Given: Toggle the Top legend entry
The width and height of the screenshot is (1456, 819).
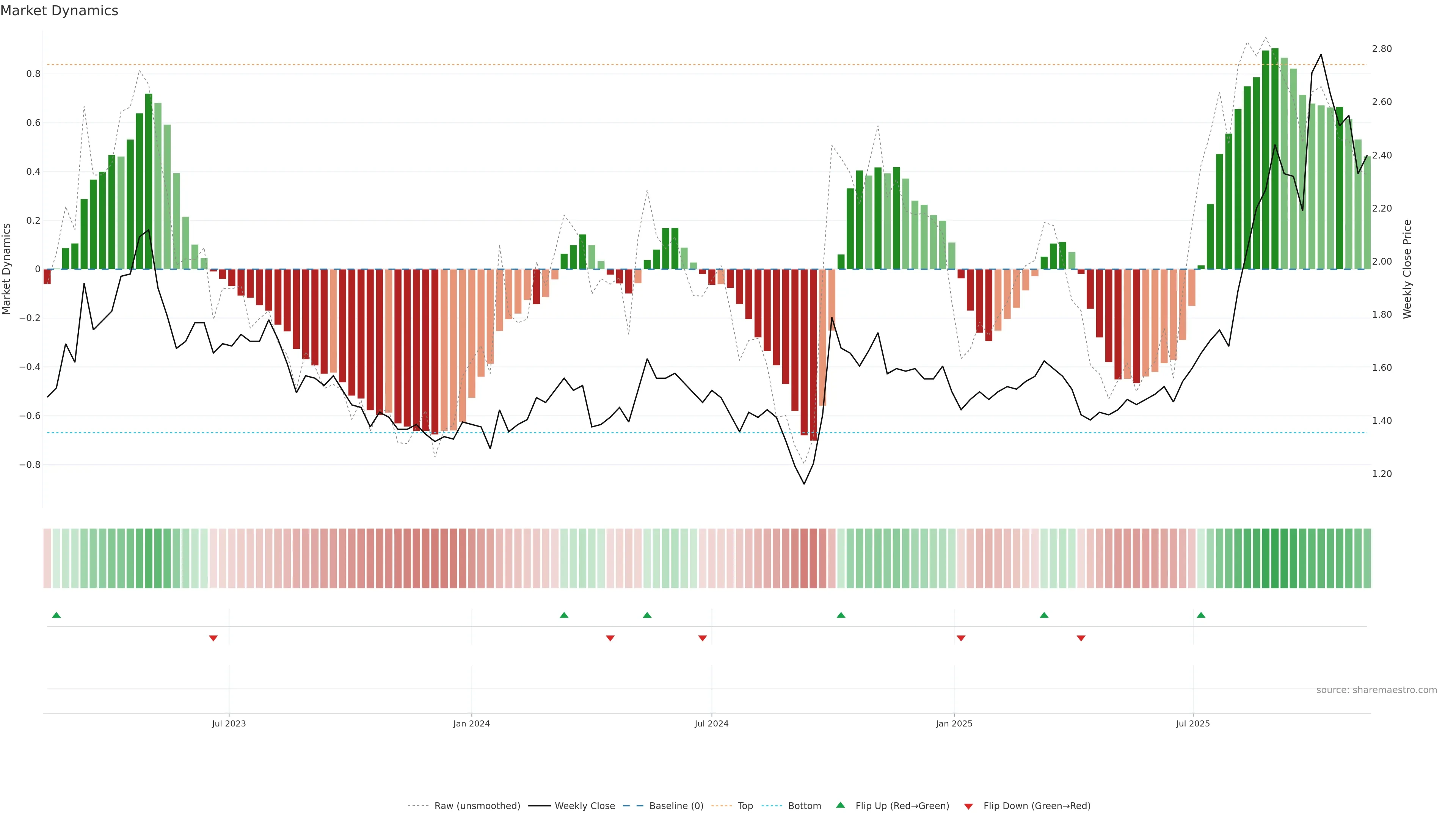Looking at the screenshot, I should pos(745,806).
